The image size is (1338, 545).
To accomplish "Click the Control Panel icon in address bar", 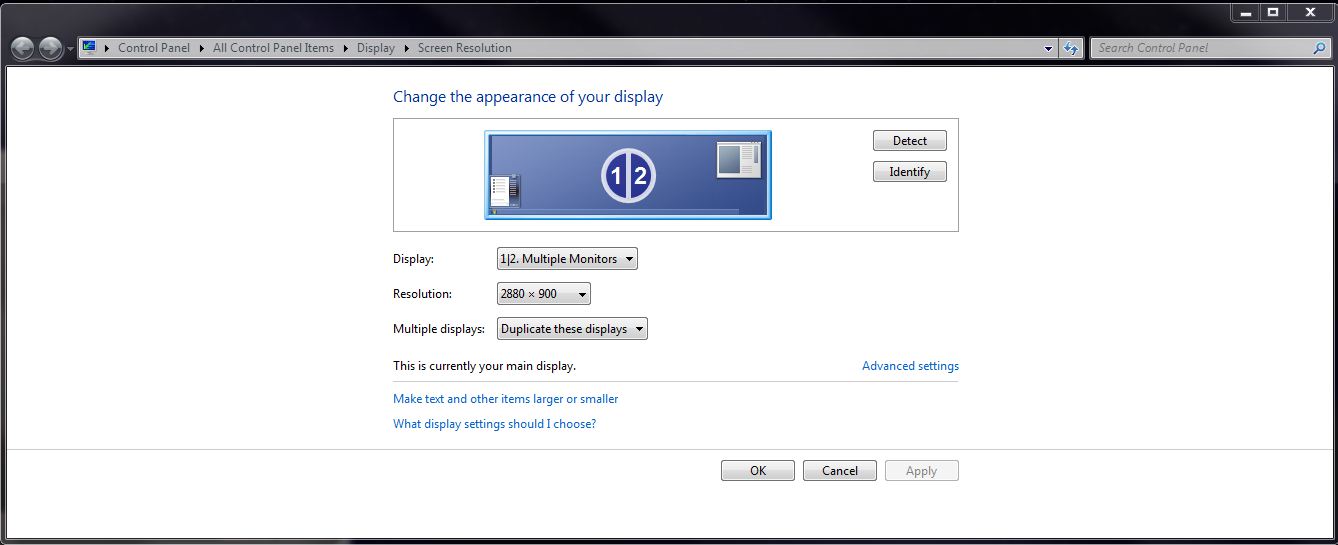I will pos(89,47).
